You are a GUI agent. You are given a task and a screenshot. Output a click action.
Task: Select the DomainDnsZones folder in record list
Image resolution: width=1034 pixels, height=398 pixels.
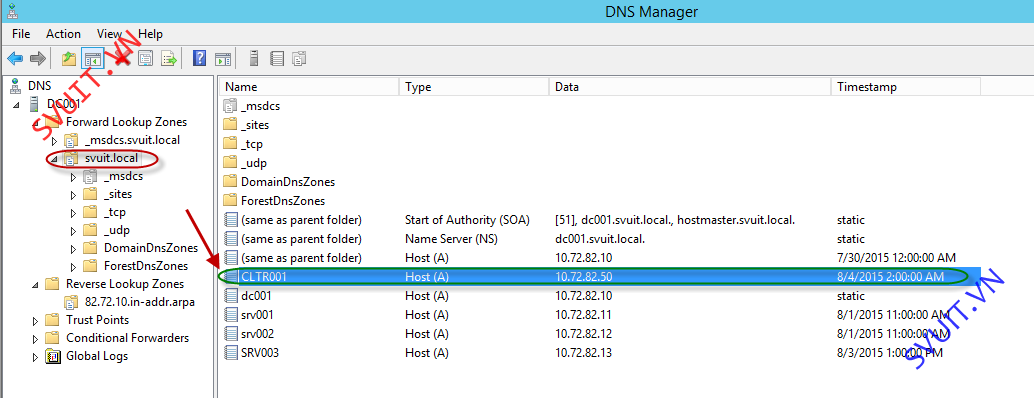point(288,182)
